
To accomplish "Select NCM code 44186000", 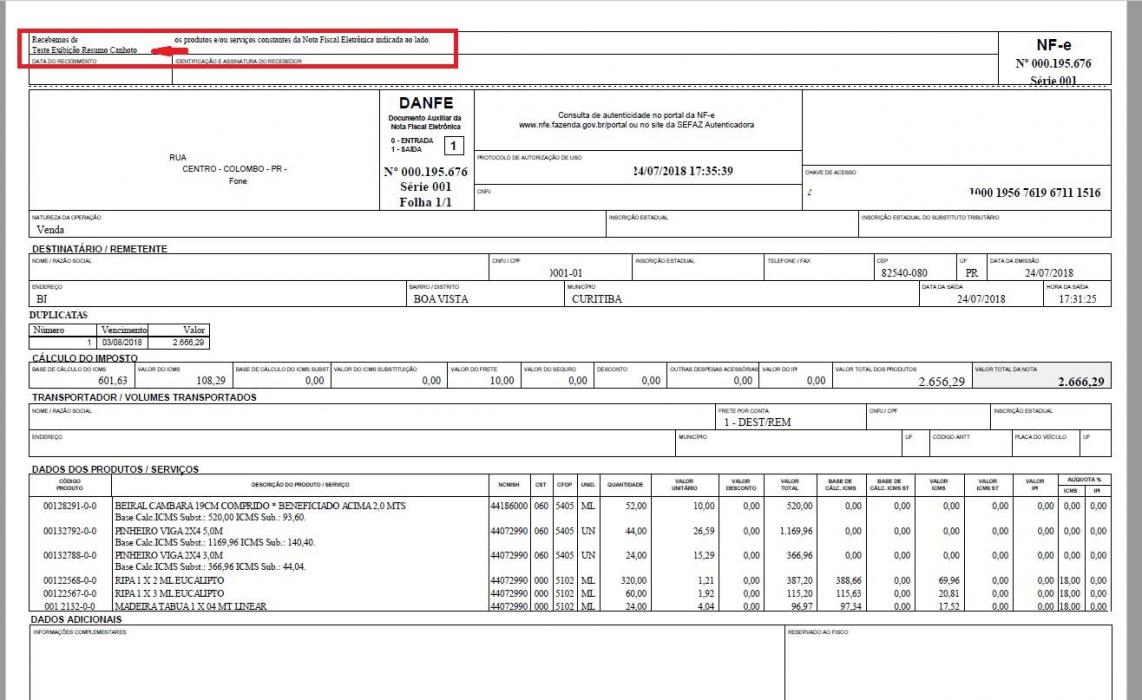I will tap(509, 506).
